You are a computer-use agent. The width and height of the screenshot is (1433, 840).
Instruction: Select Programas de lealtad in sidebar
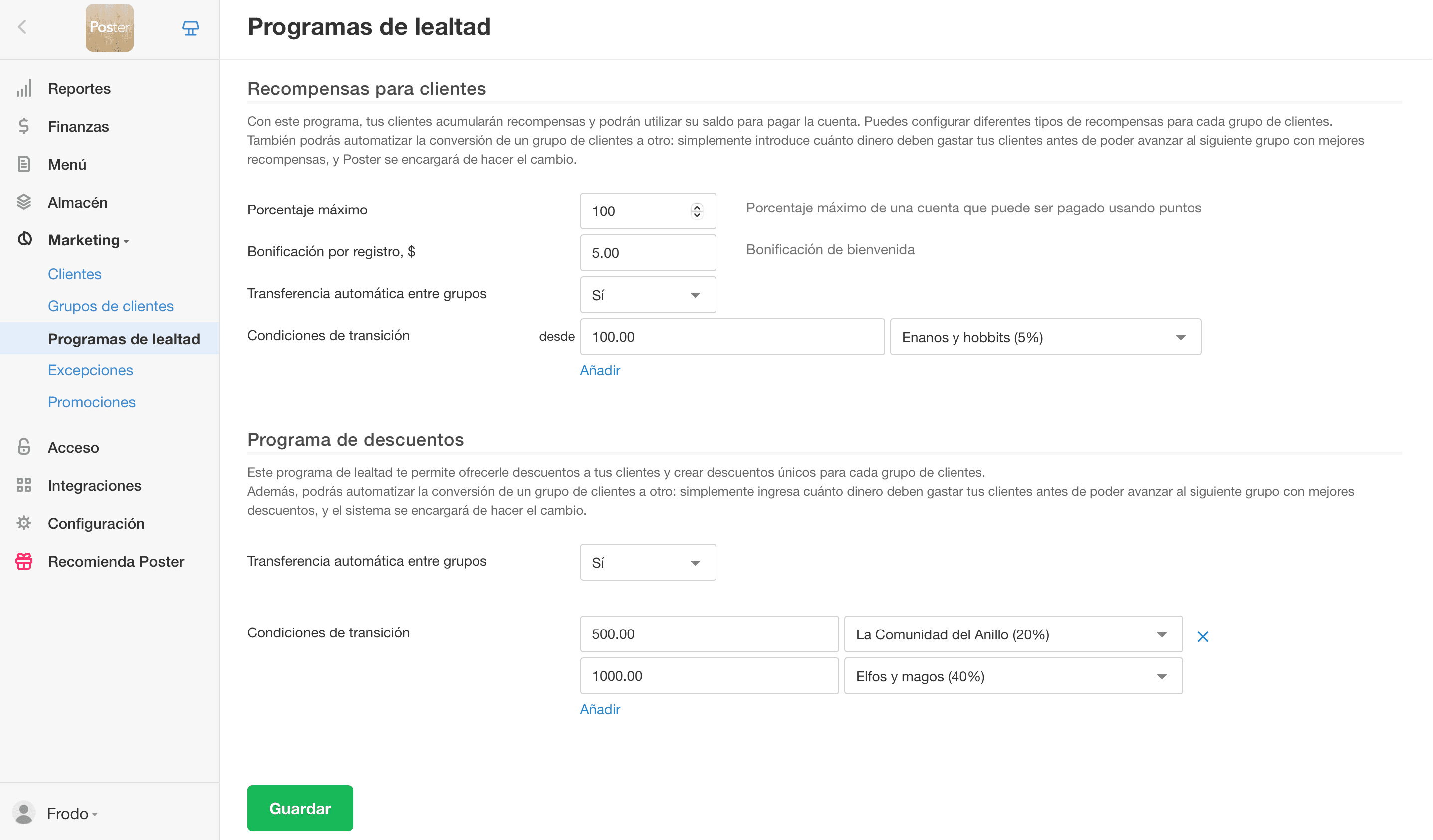[109, 338]
